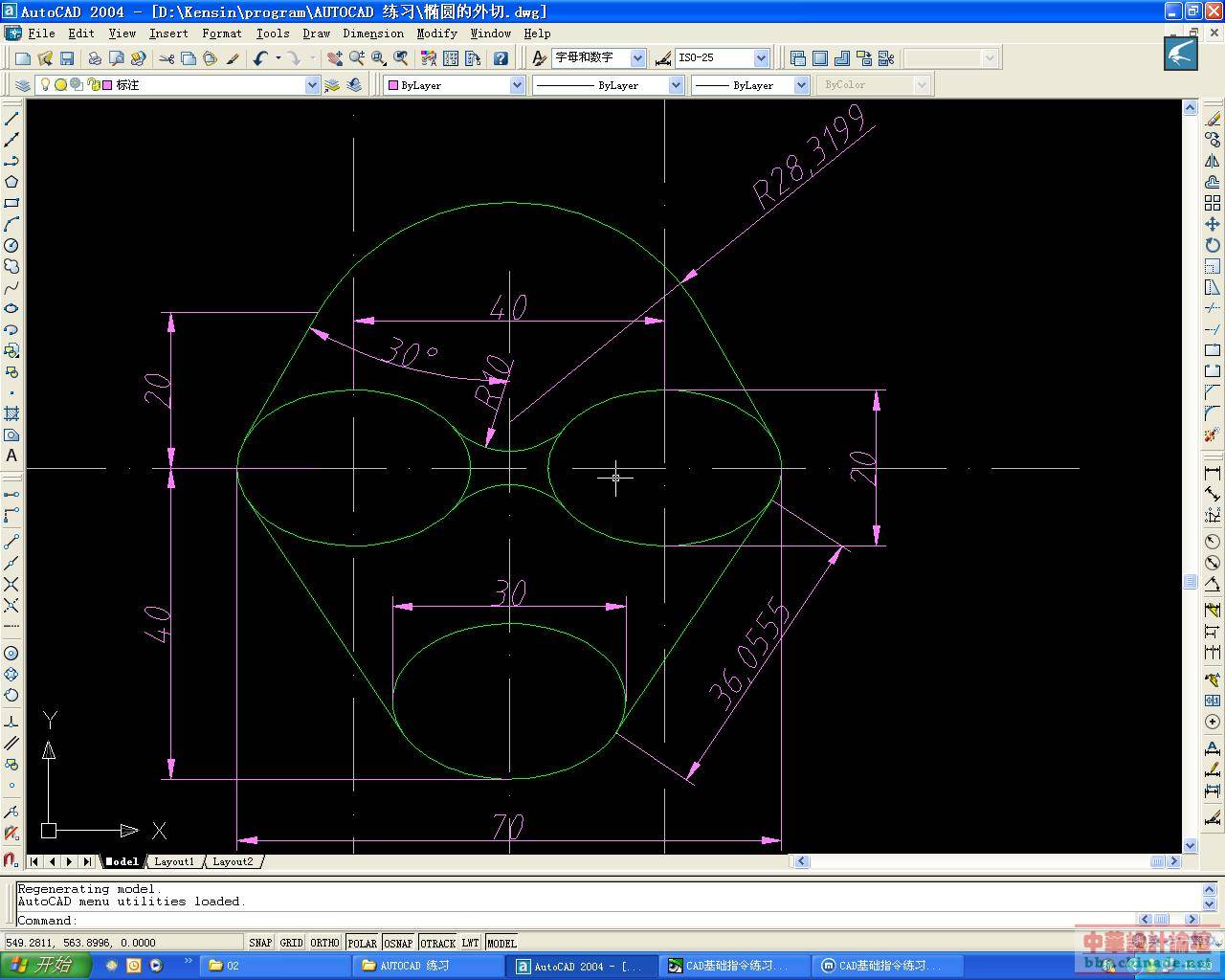Select the Rectangle draw tool
1225x980 pixels.
[x=11, y=203]
